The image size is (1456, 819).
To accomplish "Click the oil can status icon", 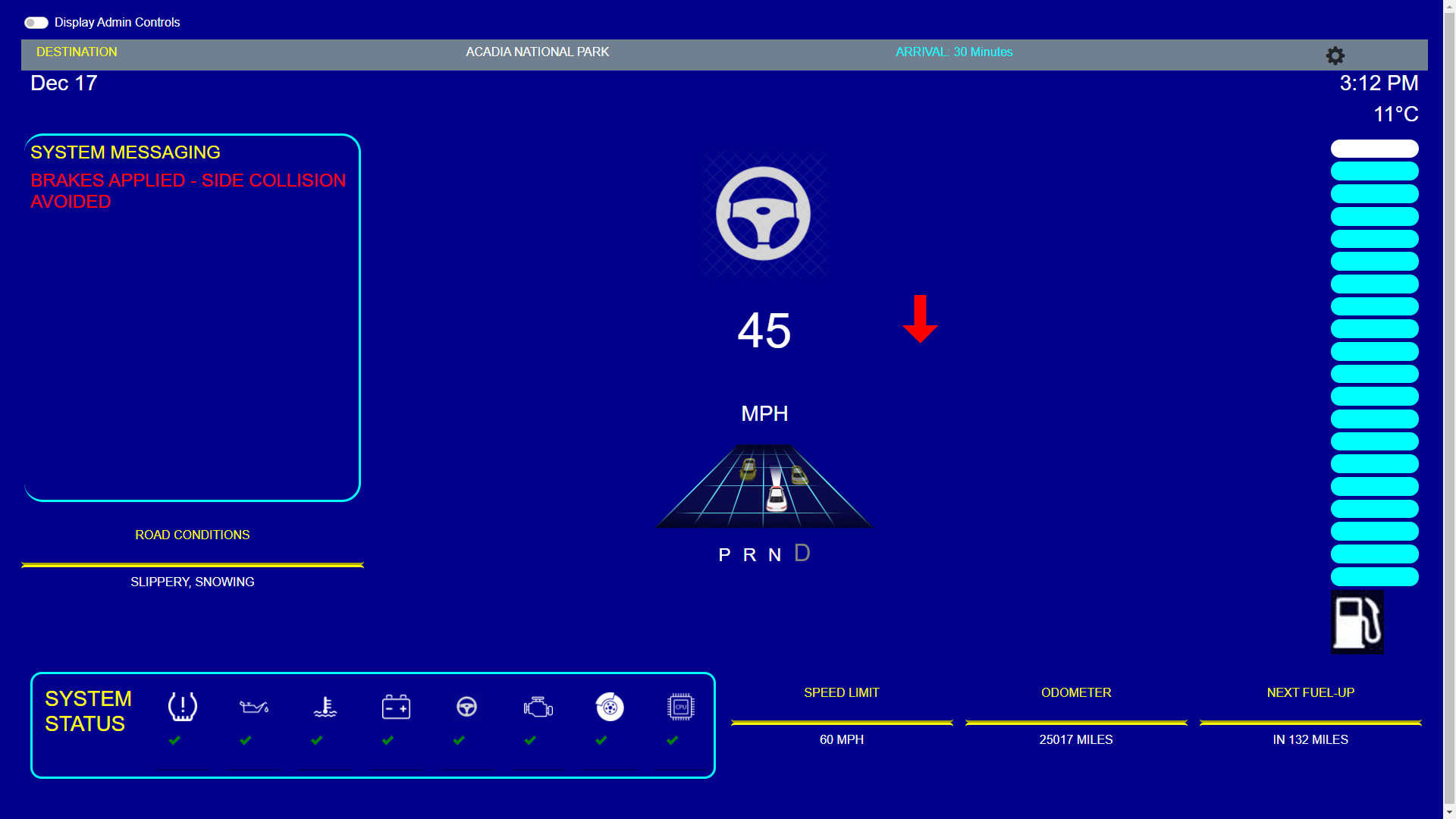I will point(253,707).
